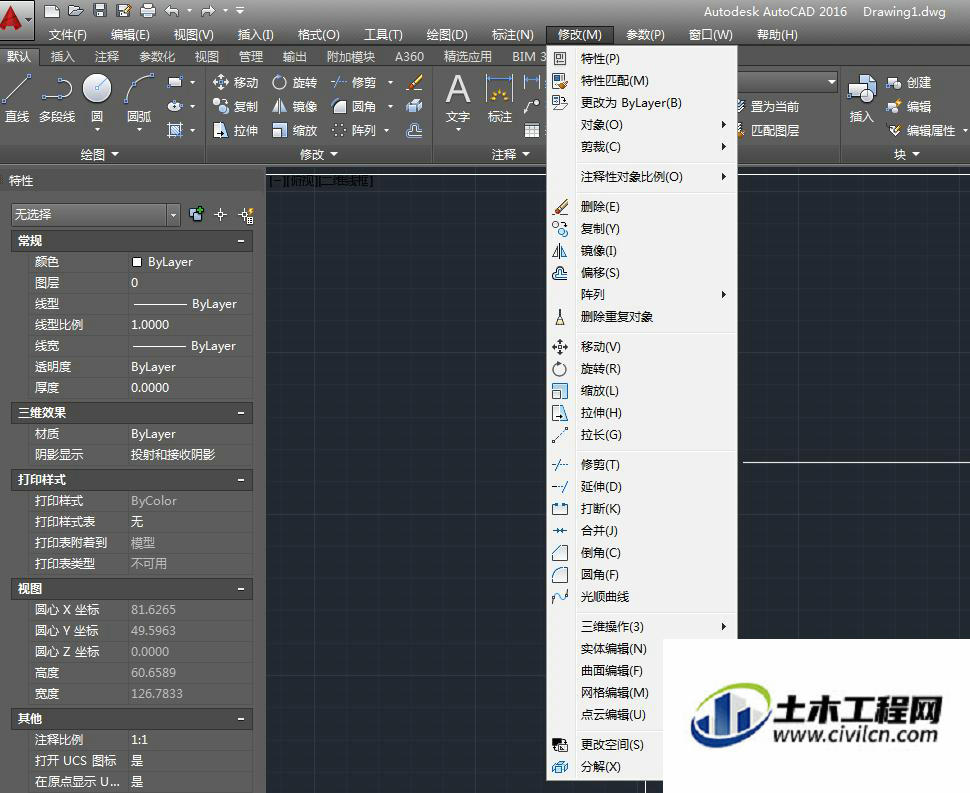
Task: Click the Plot/print icon in quick access toolbar
Action: [x=148, y=11]
